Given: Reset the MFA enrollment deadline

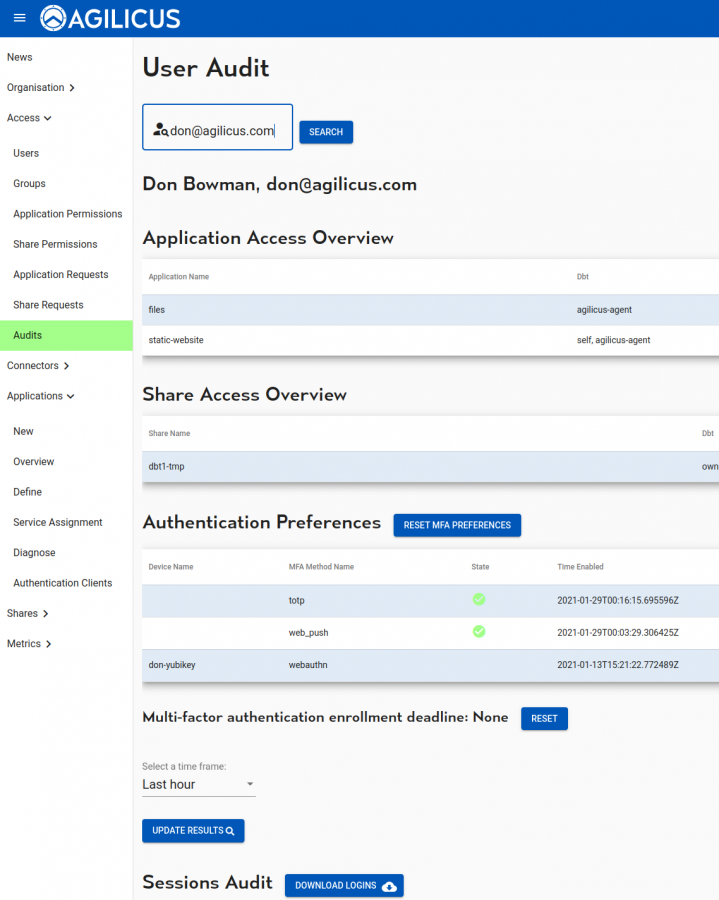Looking at the screenshot, I should tap(544, 718).
